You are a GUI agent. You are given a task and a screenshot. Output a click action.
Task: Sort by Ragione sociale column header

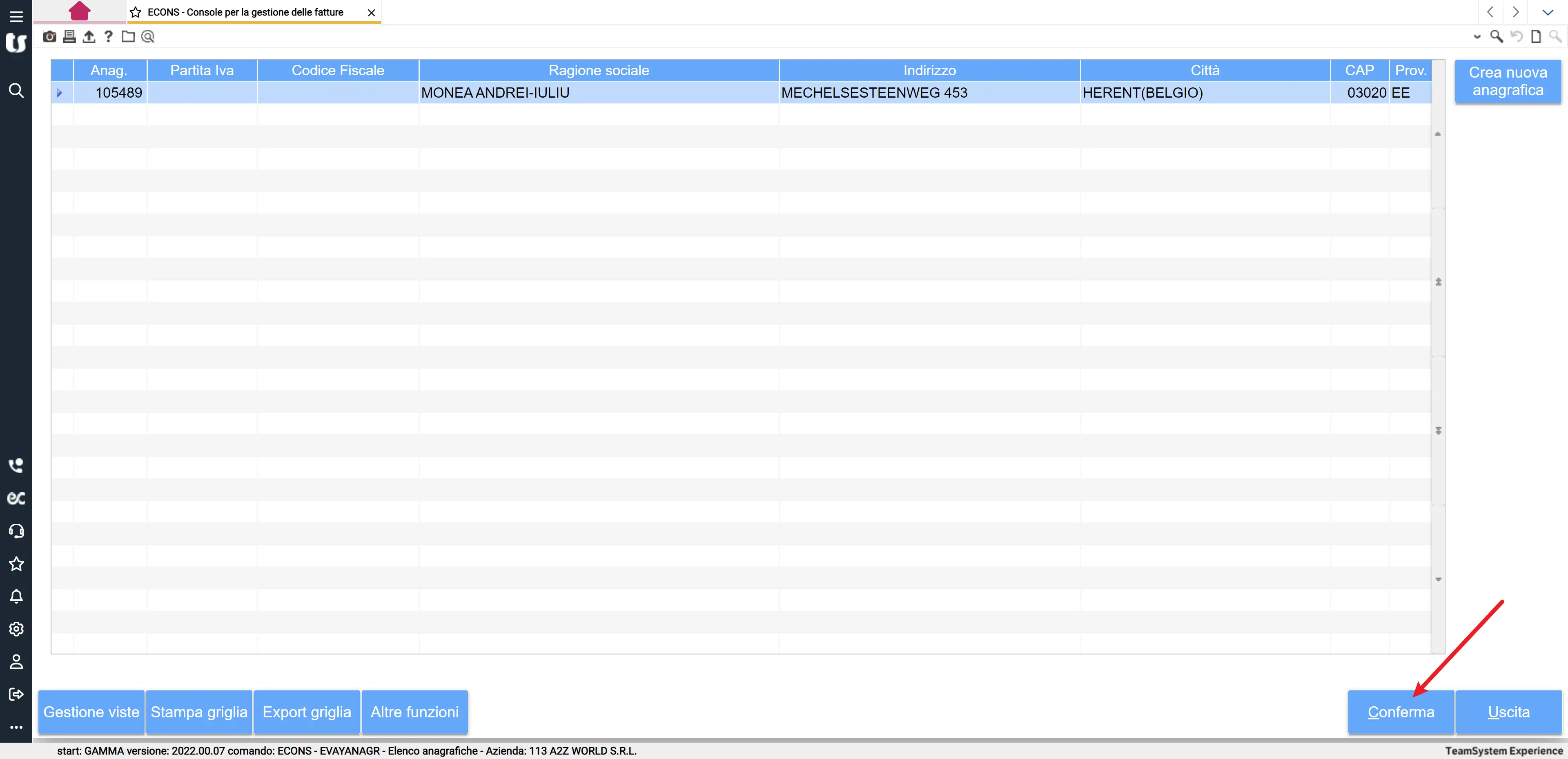(x=598, y=70)
